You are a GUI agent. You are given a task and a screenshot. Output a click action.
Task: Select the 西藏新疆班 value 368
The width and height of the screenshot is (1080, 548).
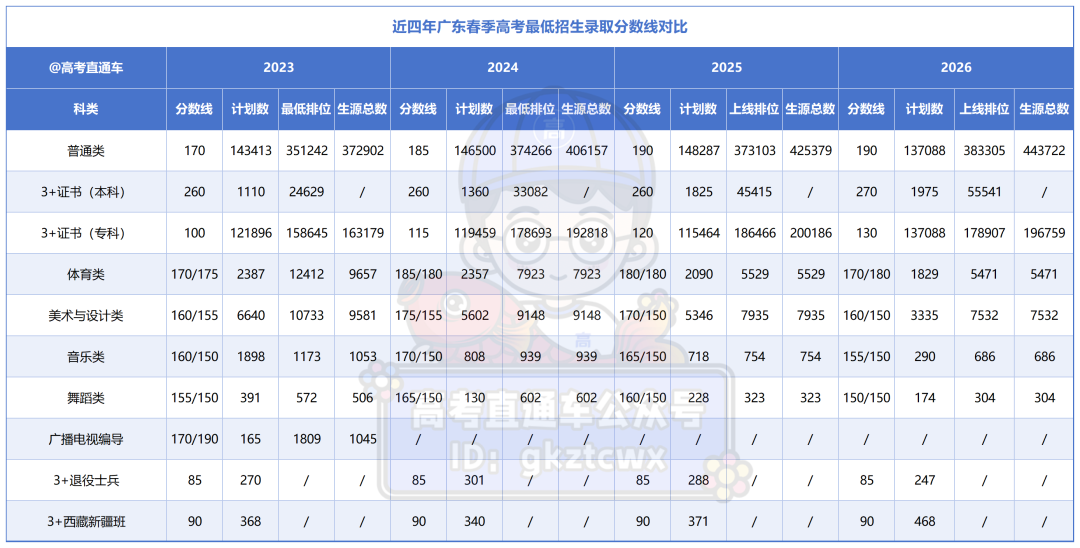click(251, 522)
